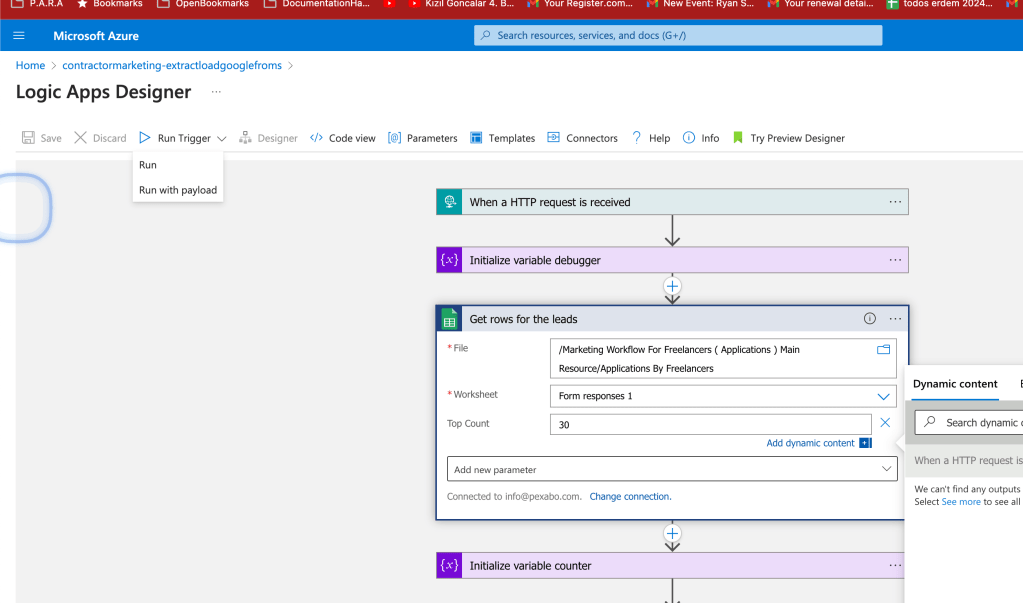
Task: Collapse the Get rows for the leads header
Action: (x=672, y=318)
